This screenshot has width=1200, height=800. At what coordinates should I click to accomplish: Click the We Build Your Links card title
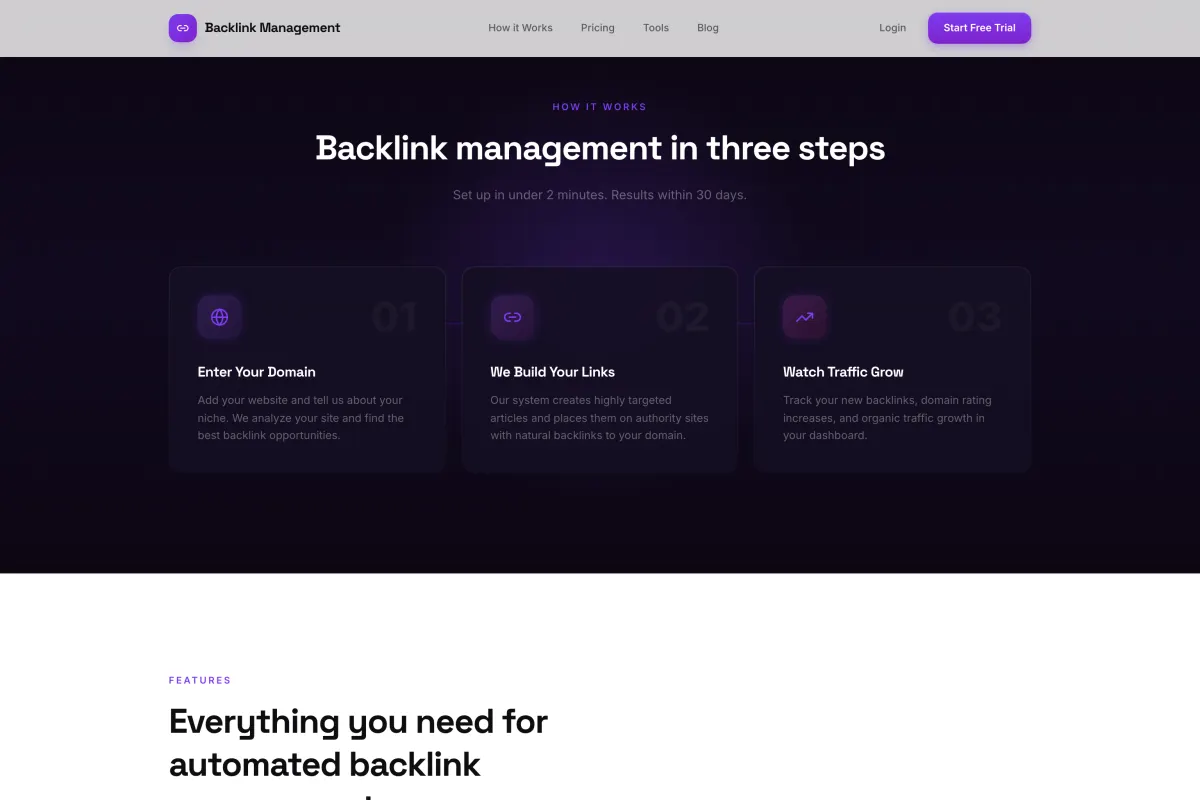[x=552, y=372]
